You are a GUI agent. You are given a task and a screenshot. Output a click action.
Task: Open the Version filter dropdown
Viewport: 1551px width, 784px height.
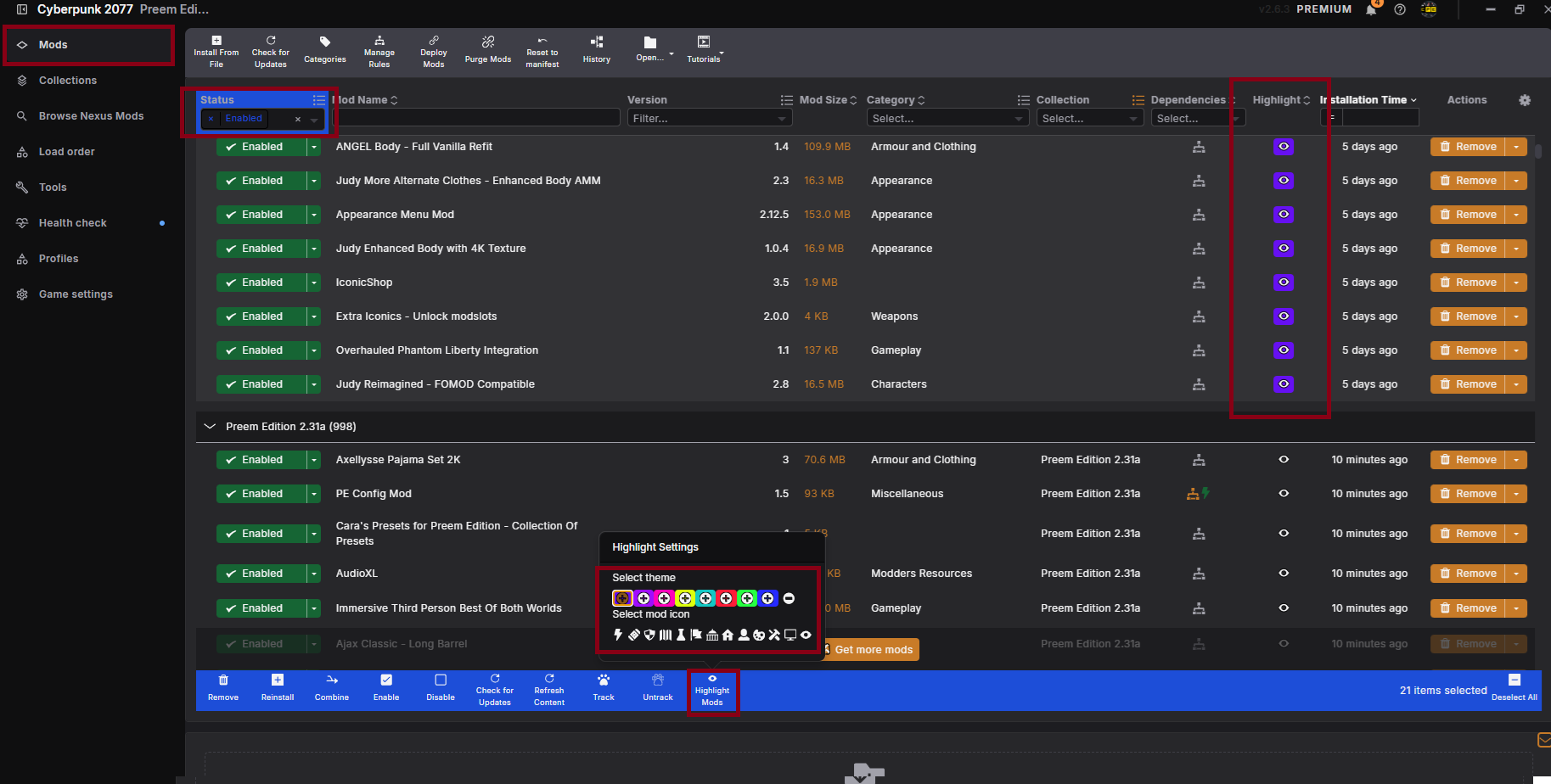710,119
